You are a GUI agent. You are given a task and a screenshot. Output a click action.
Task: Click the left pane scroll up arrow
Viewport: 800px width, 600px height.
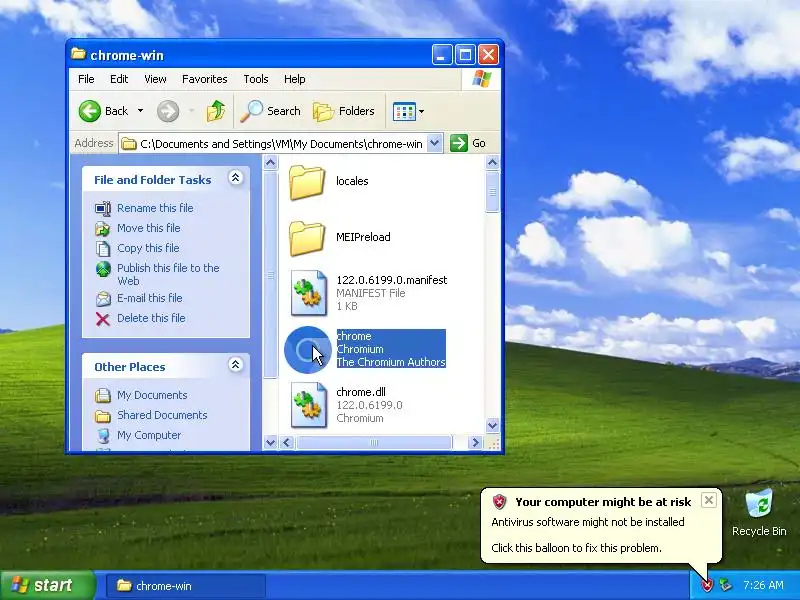(270, 163)
